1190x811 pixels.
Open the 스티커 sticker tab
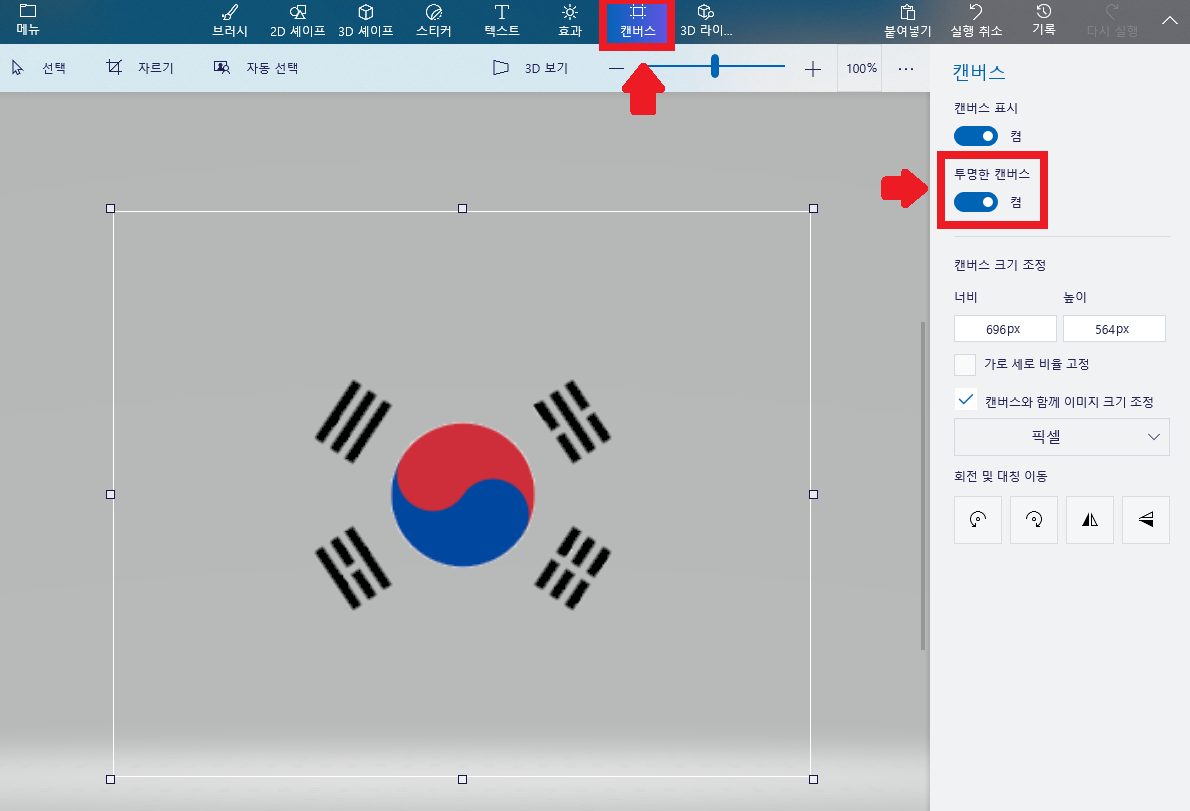tap(433, 21)
